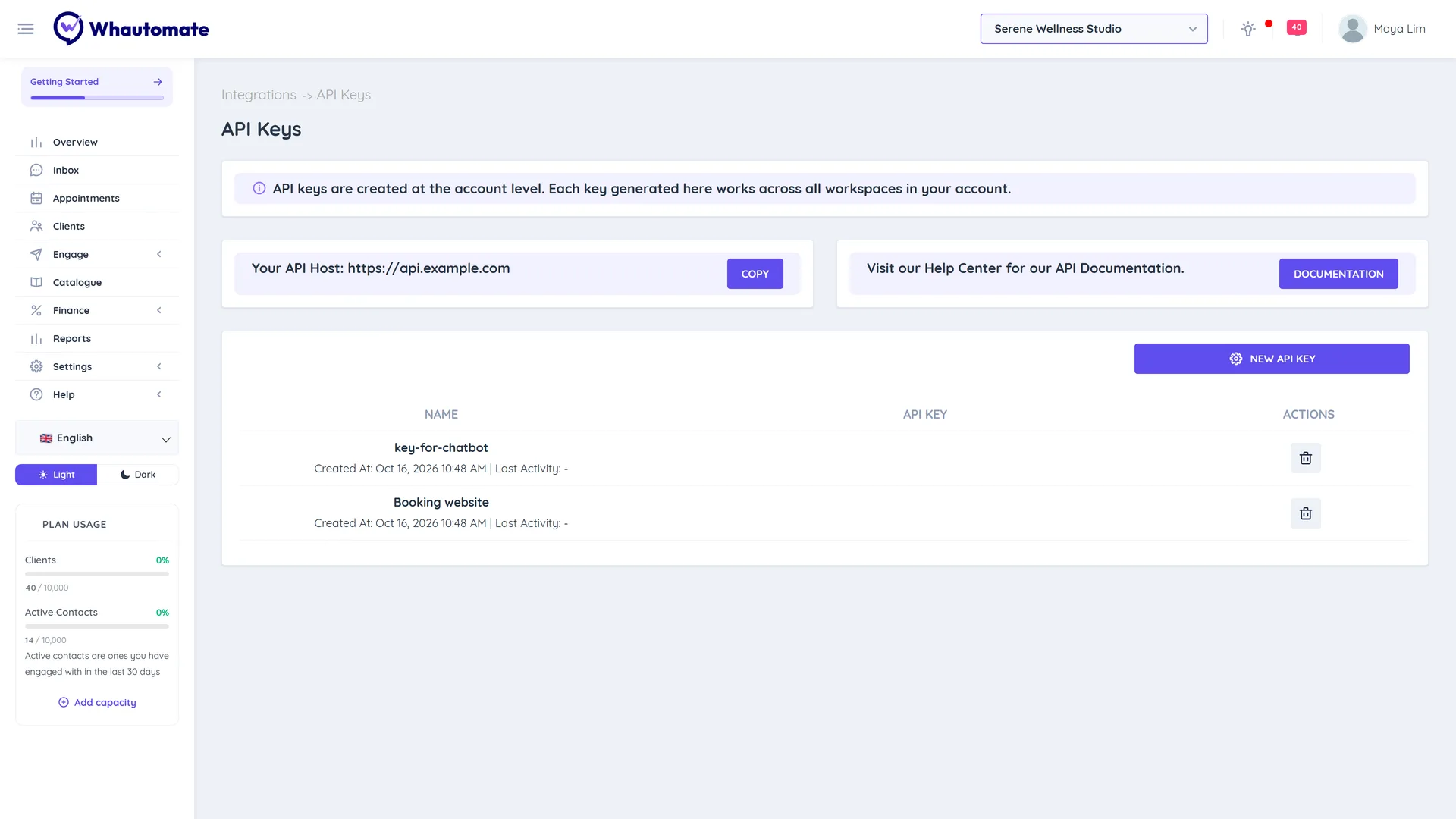This screenshot has width=1456, height=819.
Task: Expand the Settings menu chevron
Action: click(159, 366)
